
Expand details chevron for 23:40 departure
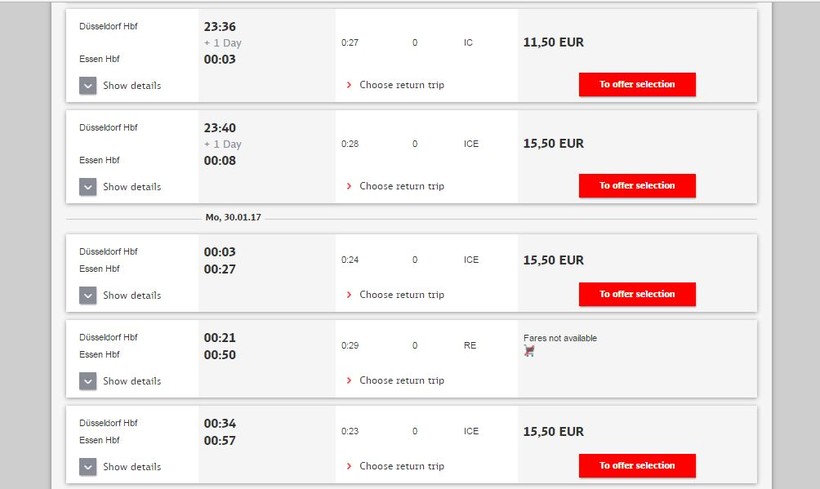point(88,187)
